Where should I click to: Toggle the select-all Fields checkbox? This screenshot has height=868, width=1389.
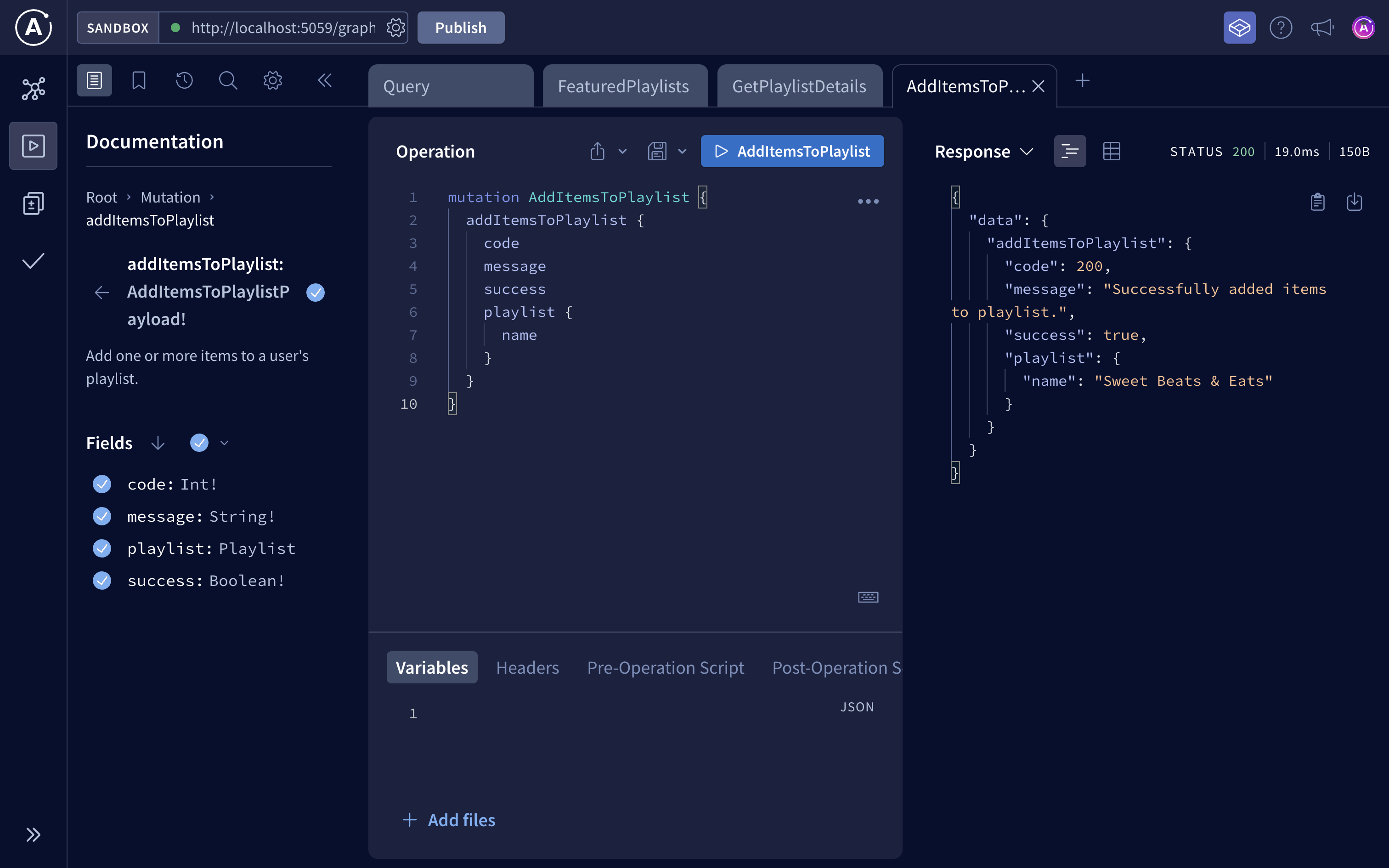(198, 443)
